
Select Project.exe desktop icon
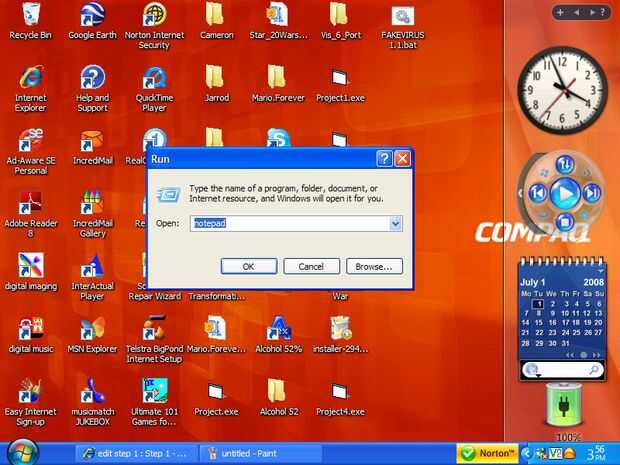tap(216, 399)
